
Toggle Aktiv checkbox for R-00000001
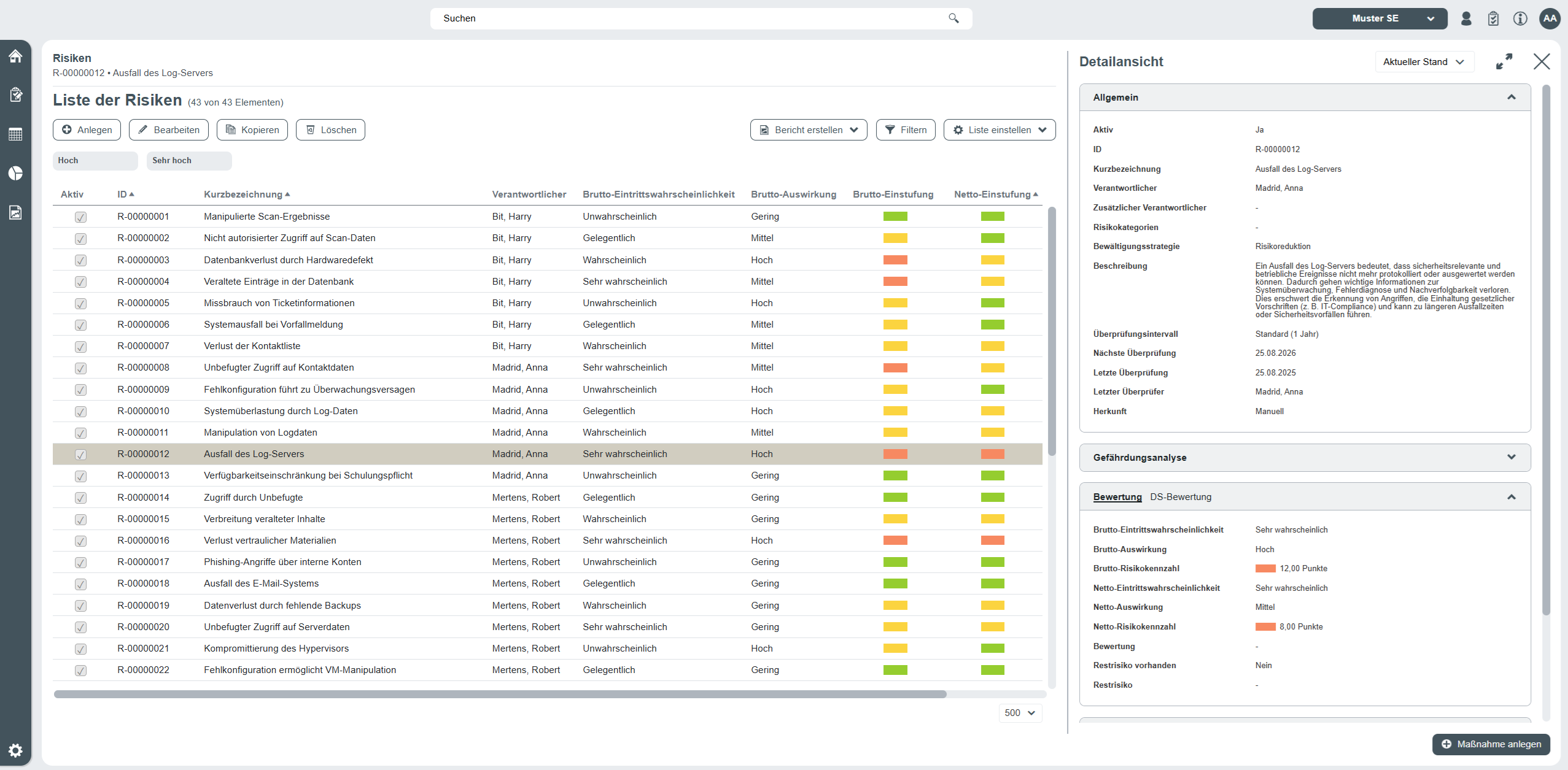80,217
